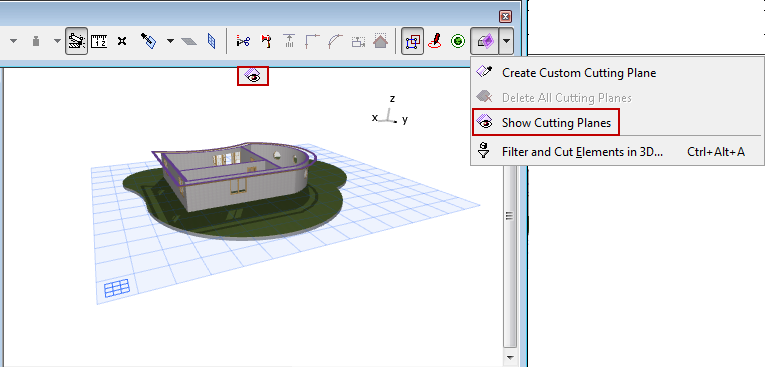Click the house Trim to Roof icon

[x=381, y=41]
